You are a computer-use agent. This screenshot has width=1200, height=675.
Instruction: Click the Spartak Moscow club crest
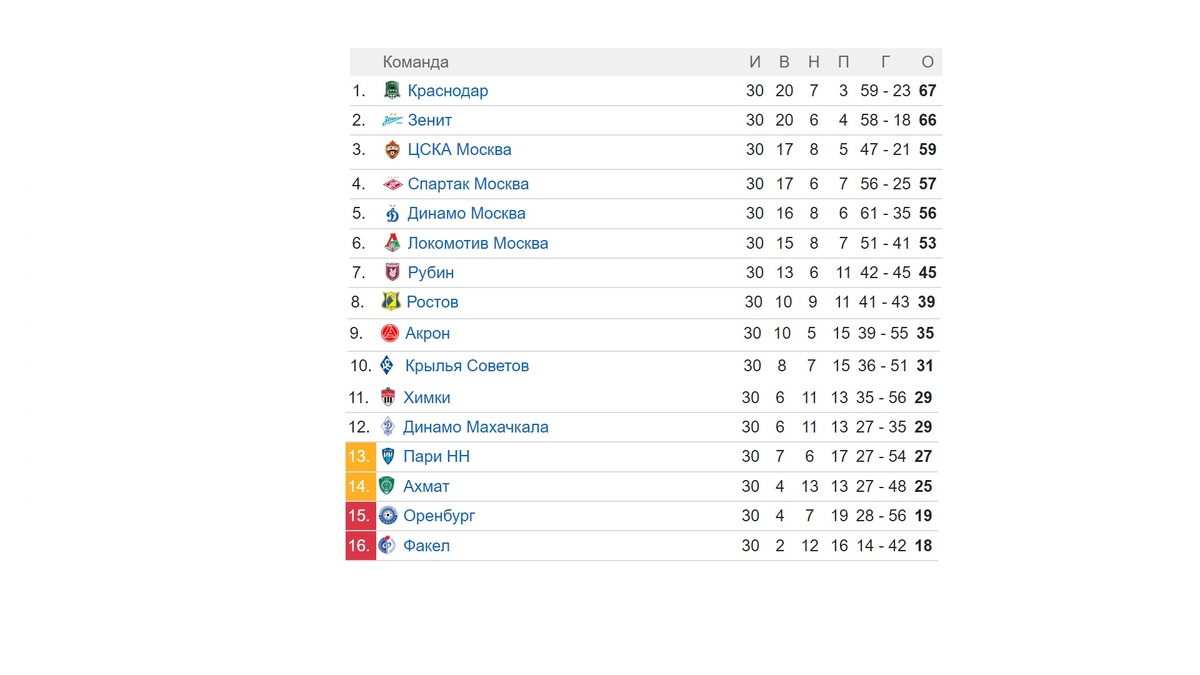[392, 184]
